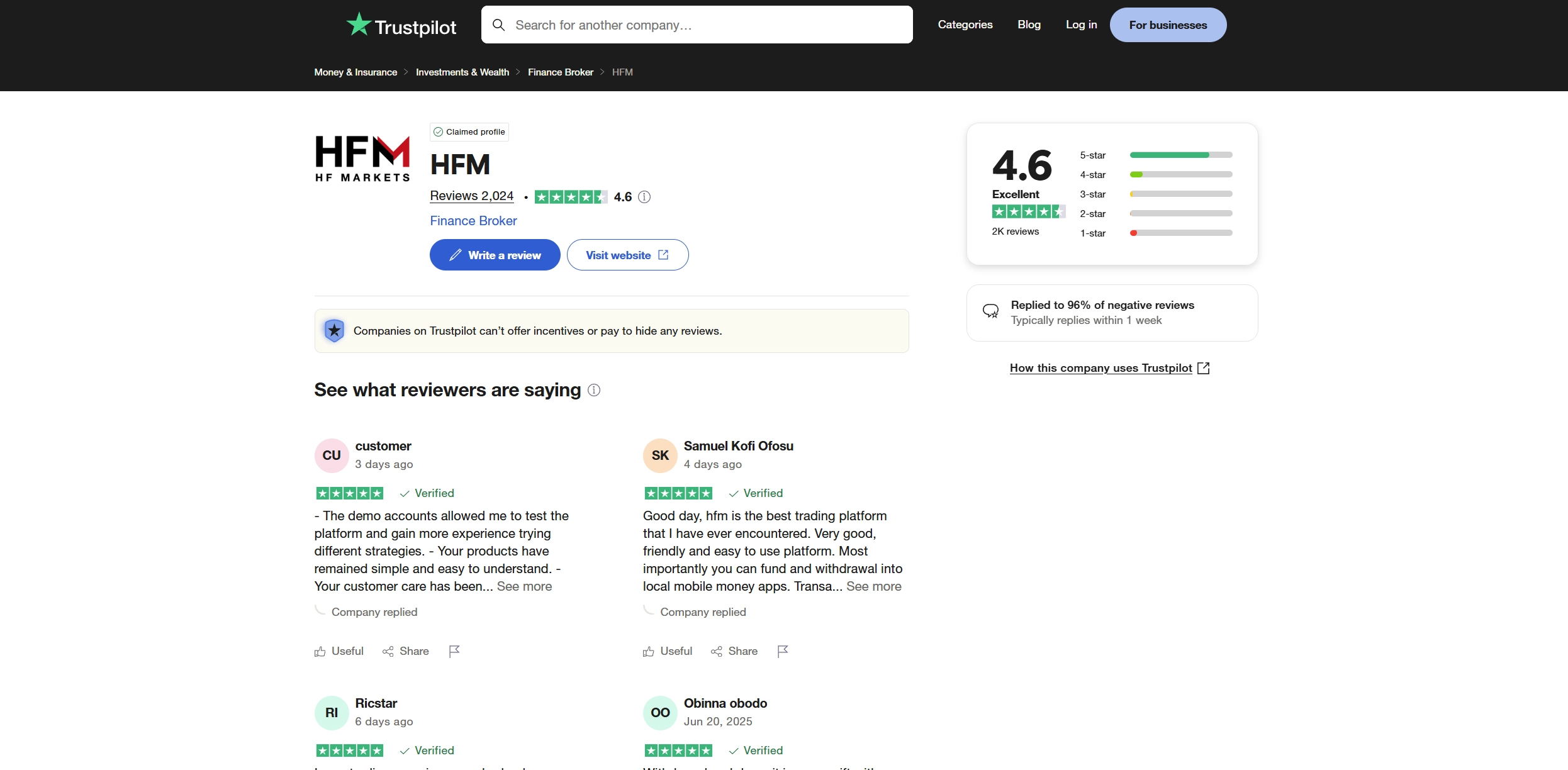Click external link icon after 'How this company uses Trustpilot'
The width and height of the screenshot is (1568, 770).
pyautogui.click(x=1203, y=368)
